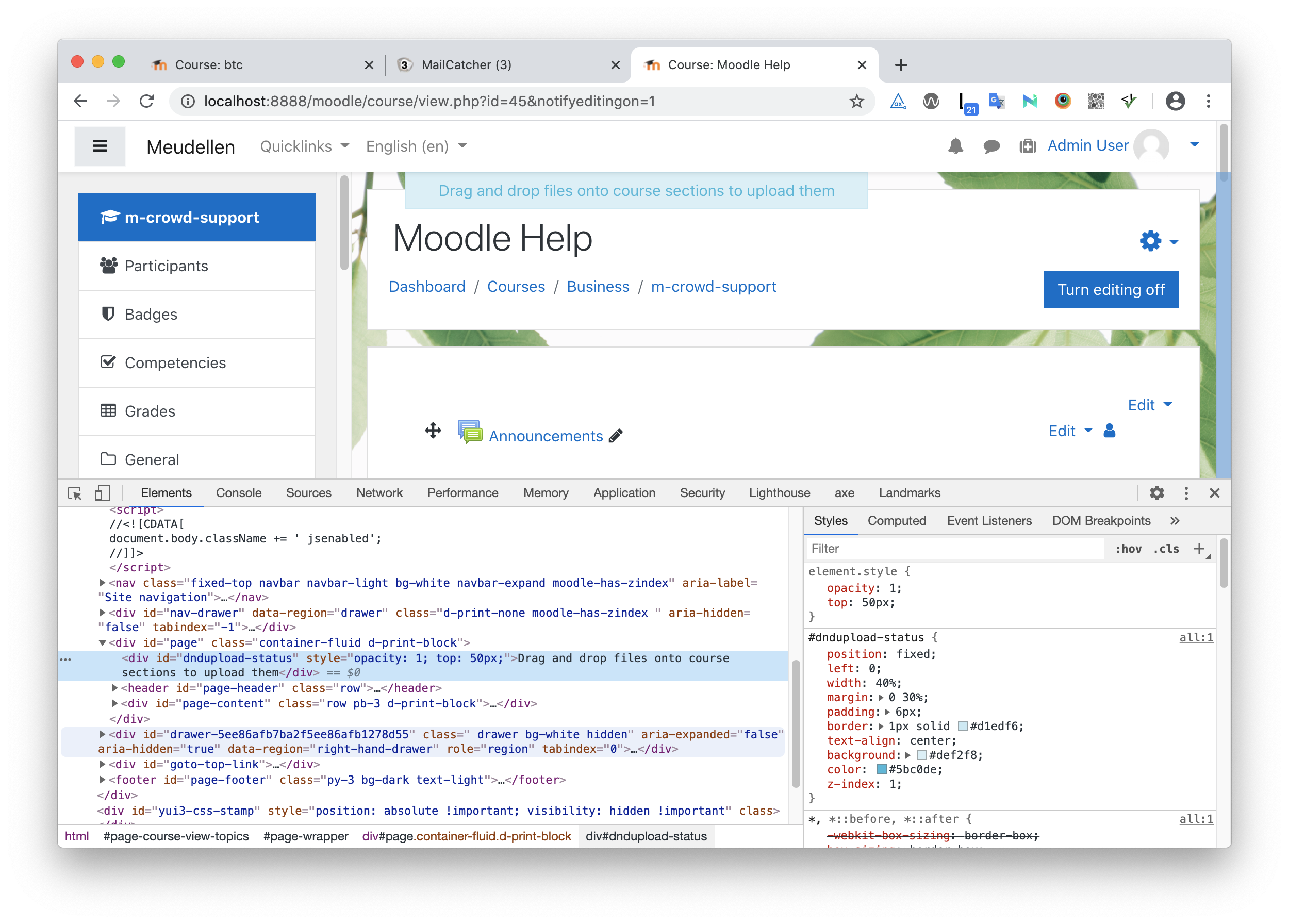Toggle the Moodle hamburger side drawer
The image size is (1289, 924).
click(100, 146)
